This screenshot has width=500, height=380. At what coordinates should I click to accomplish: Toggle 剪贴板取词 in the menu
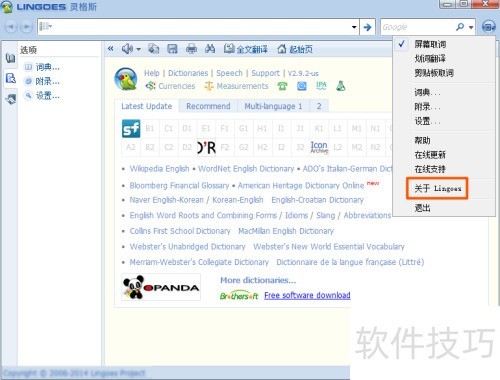click(434, 73)
